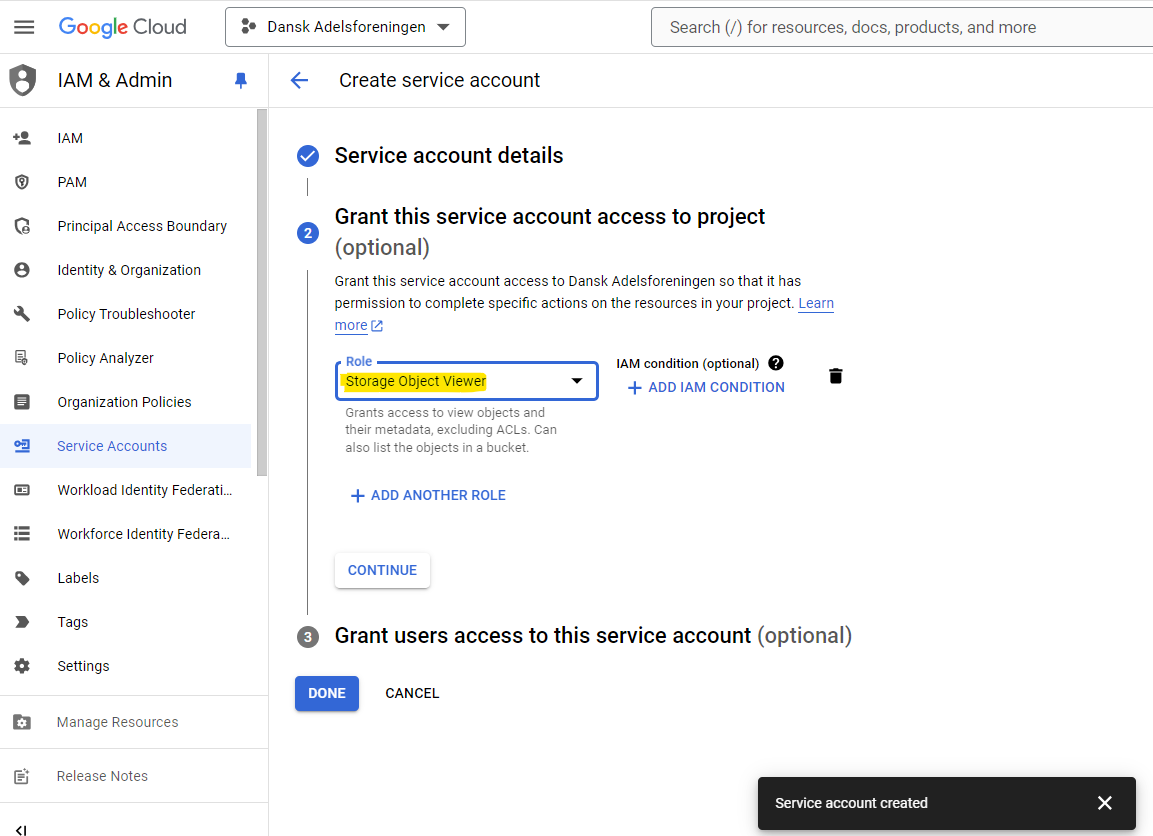Delete the Storage Object Viewer role row
The image size is (1153, 836).
pos(835,375)
